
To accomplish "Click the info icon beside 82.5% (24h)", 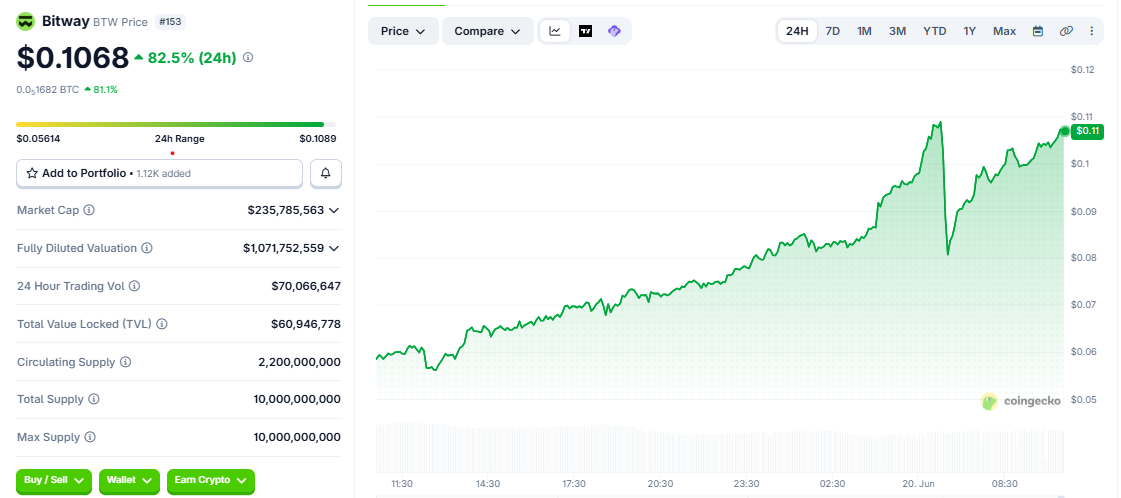I will 248,57.
